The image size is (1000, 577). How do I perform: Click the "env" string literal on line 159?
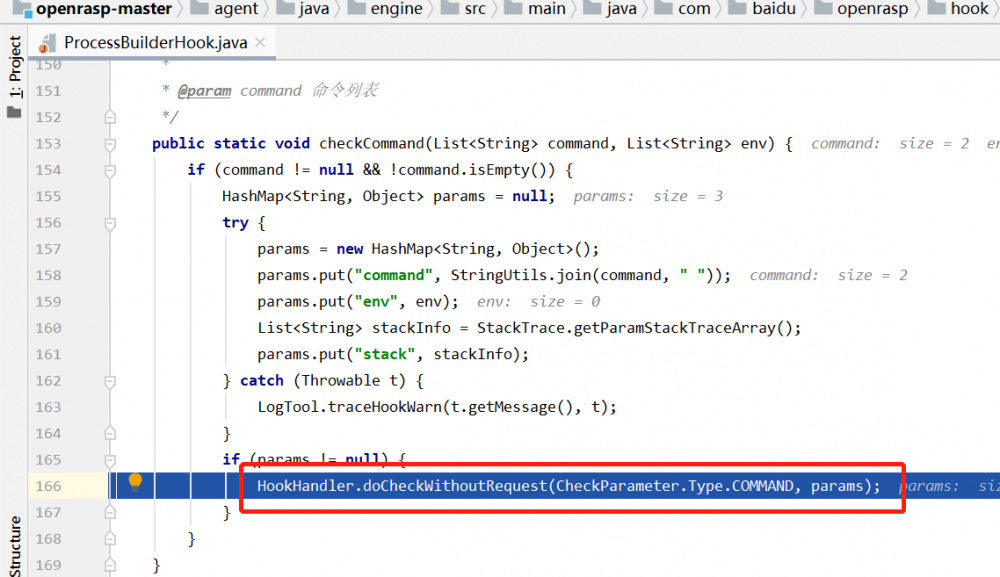376,302
